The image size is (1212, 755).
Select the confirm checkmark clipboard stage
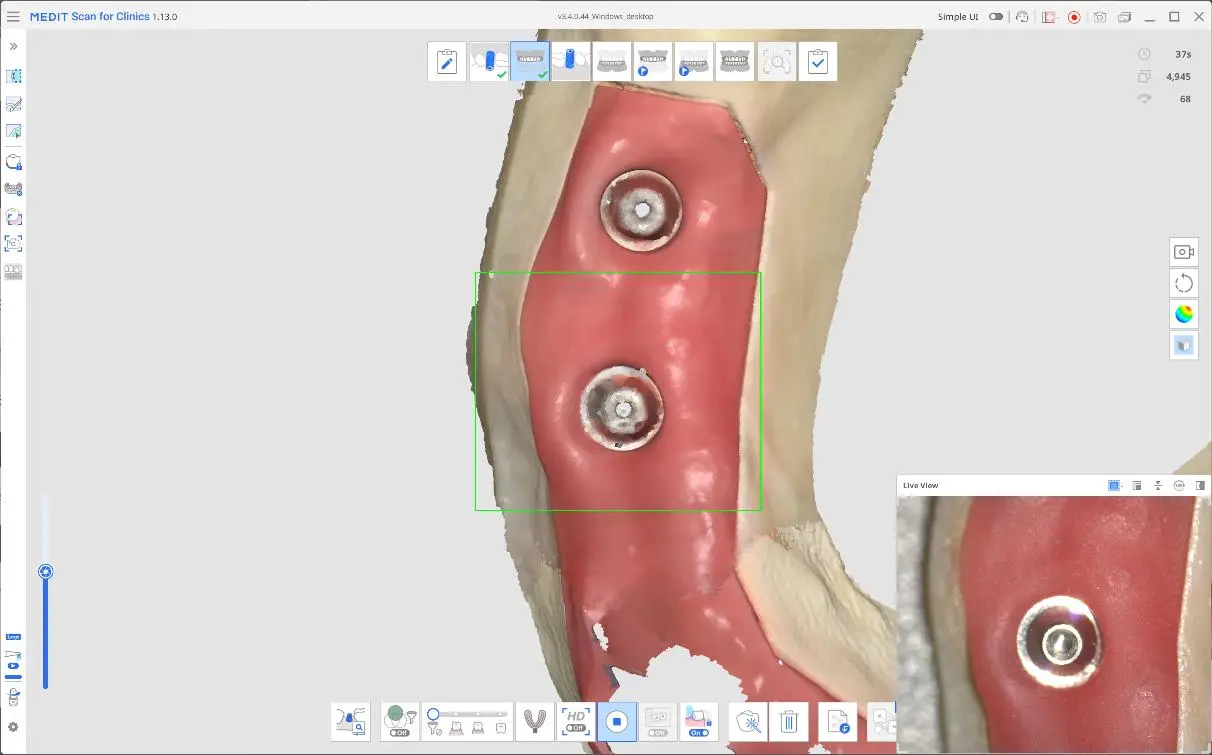[x=818, y=62]
